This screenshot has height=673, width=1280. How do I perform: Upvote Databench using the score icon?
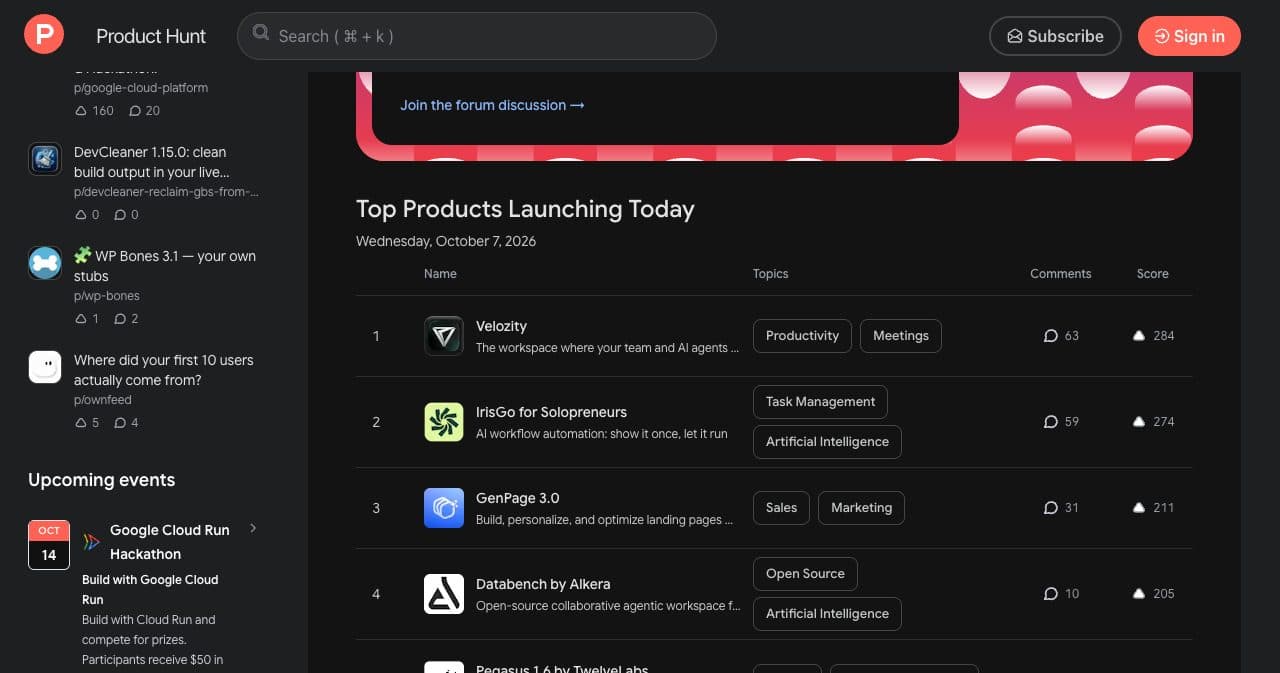[1139, 594]
